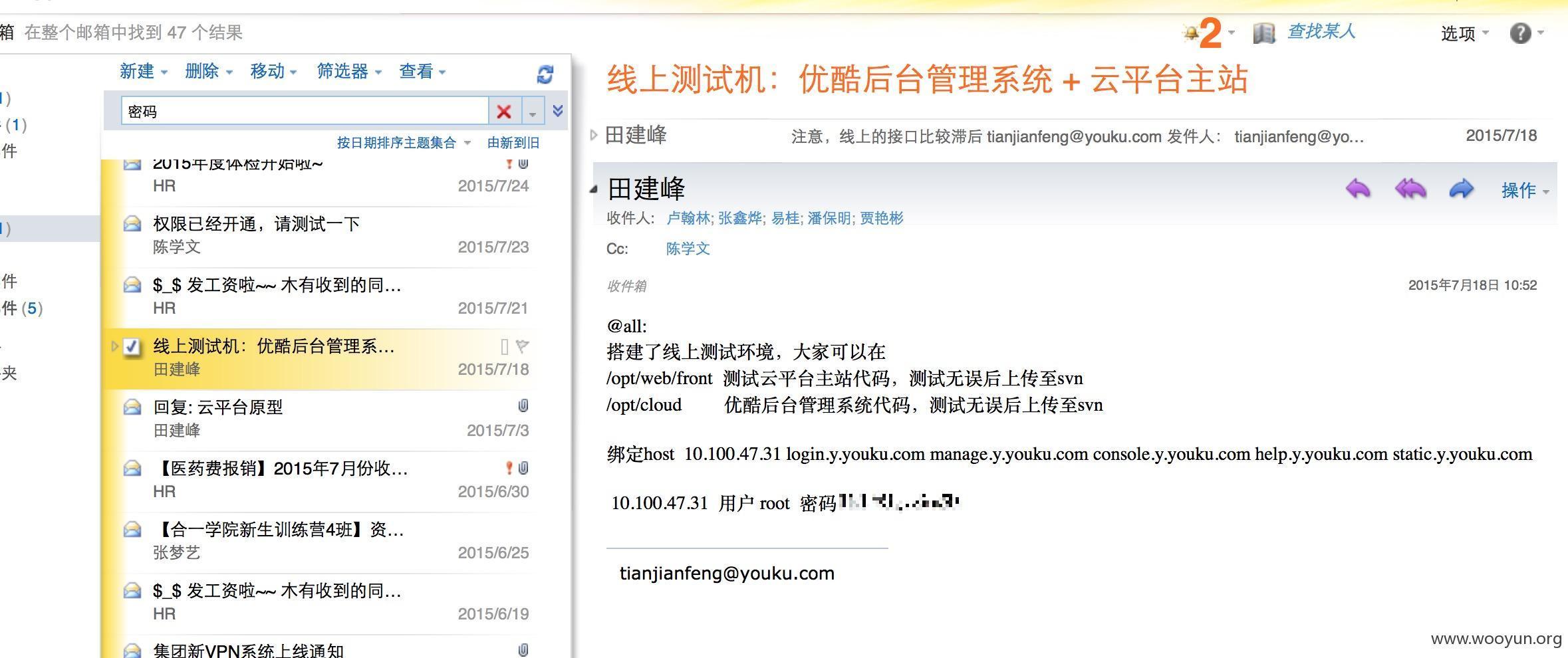
Task: Expand collapsed 田建峰 conversation header
Action: click(594, 136)
